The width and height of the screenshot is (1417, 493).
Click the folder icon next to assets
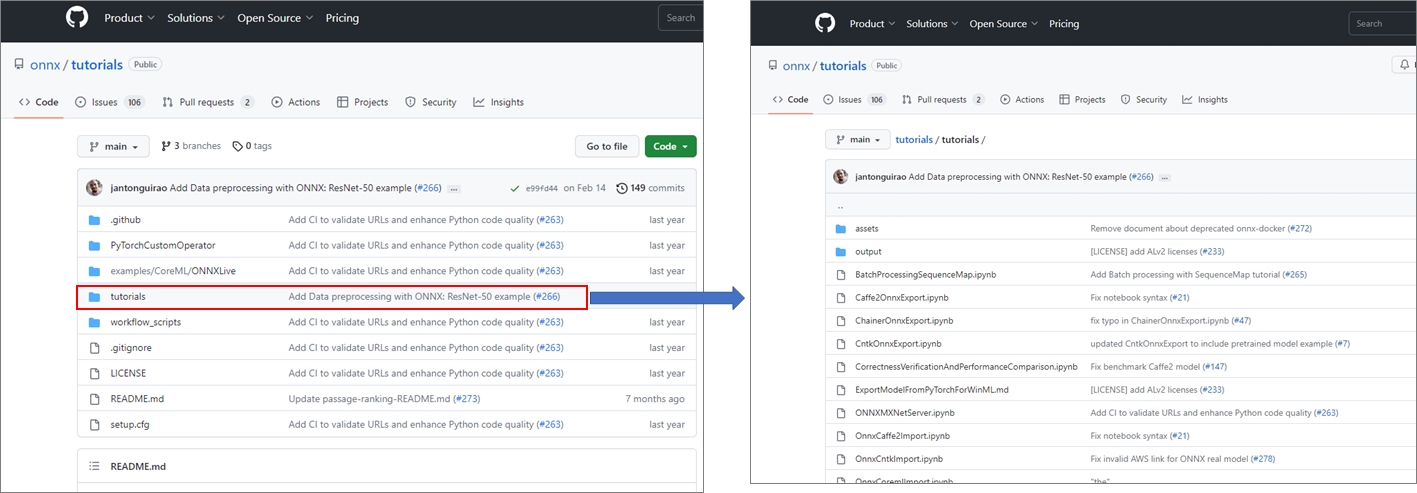pos(841,228)
